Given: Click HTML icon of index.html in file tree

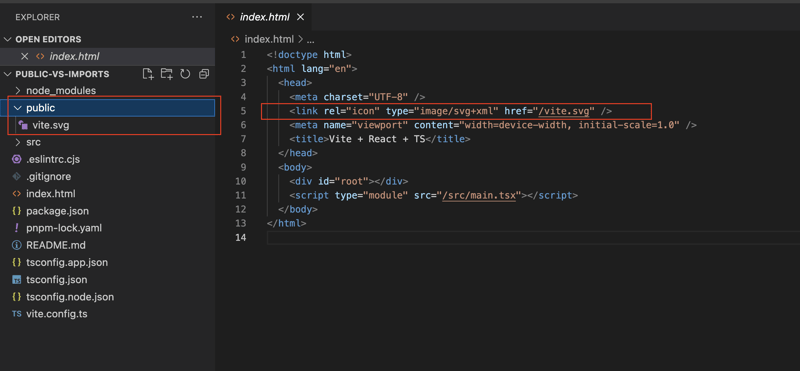Looking at the screenshot, I should coord(16,194).
